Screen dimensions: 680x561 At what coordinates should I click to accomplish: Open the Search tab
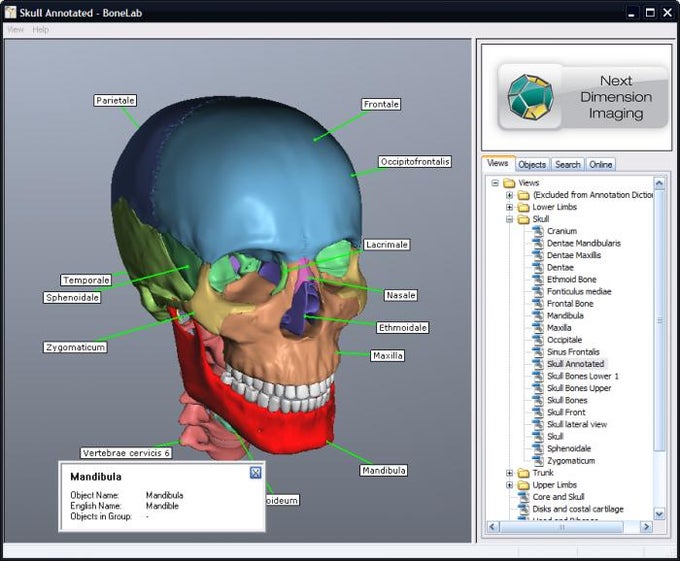pyautogui.click(x=567, y=164)
